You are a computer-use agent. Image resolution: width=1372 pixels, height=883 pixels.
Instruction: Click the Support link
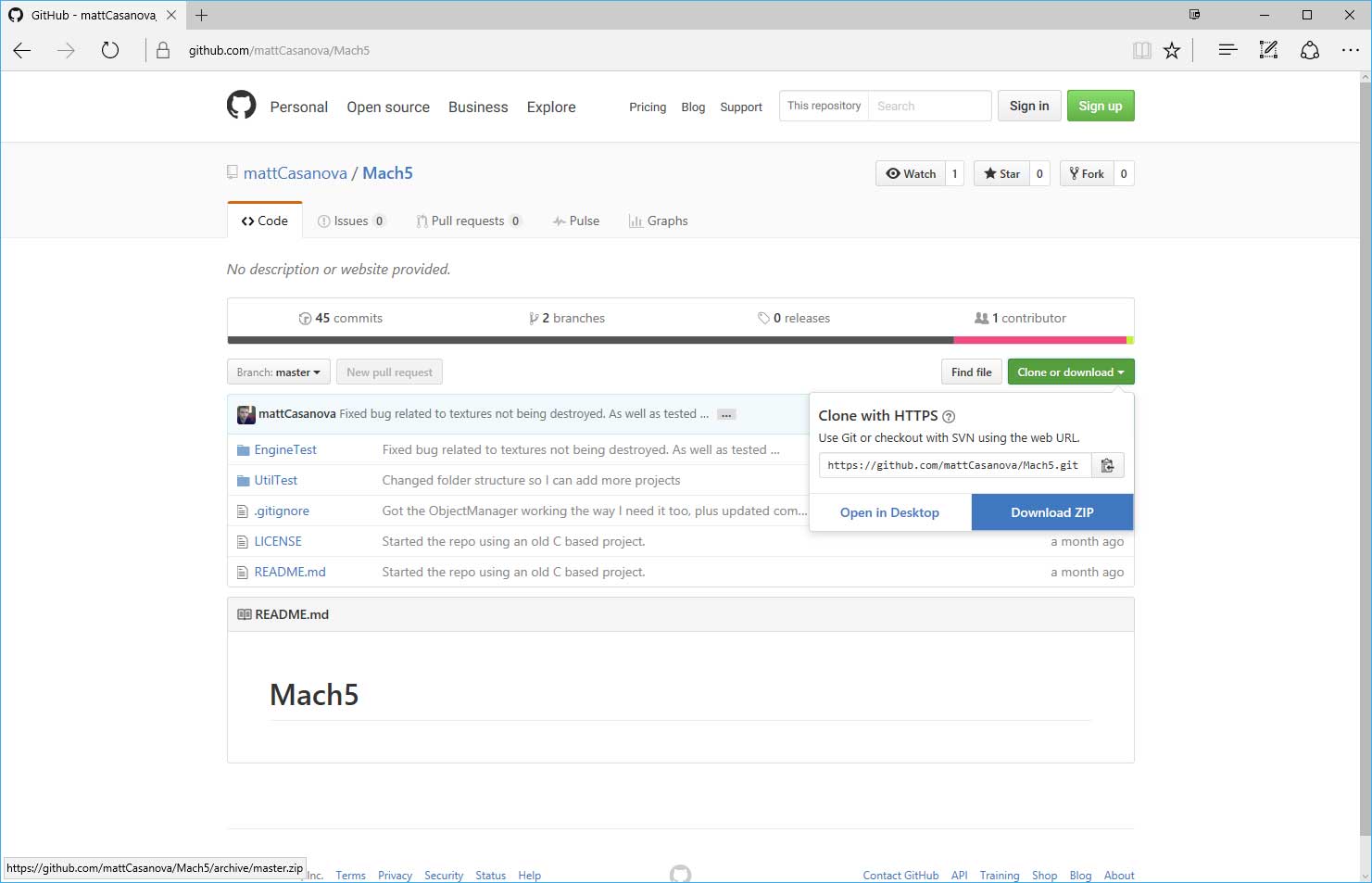pos(741,107)
